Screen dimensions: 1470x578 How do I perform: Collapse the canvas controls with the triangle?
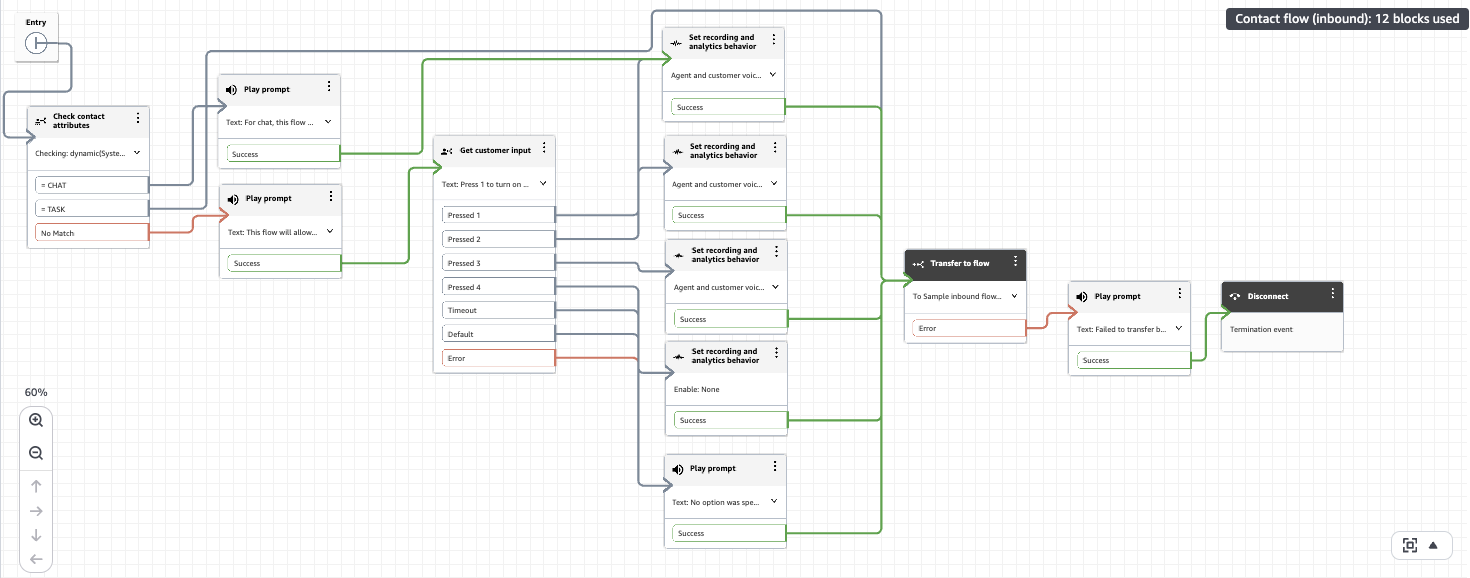click(x=1433, y=545)
